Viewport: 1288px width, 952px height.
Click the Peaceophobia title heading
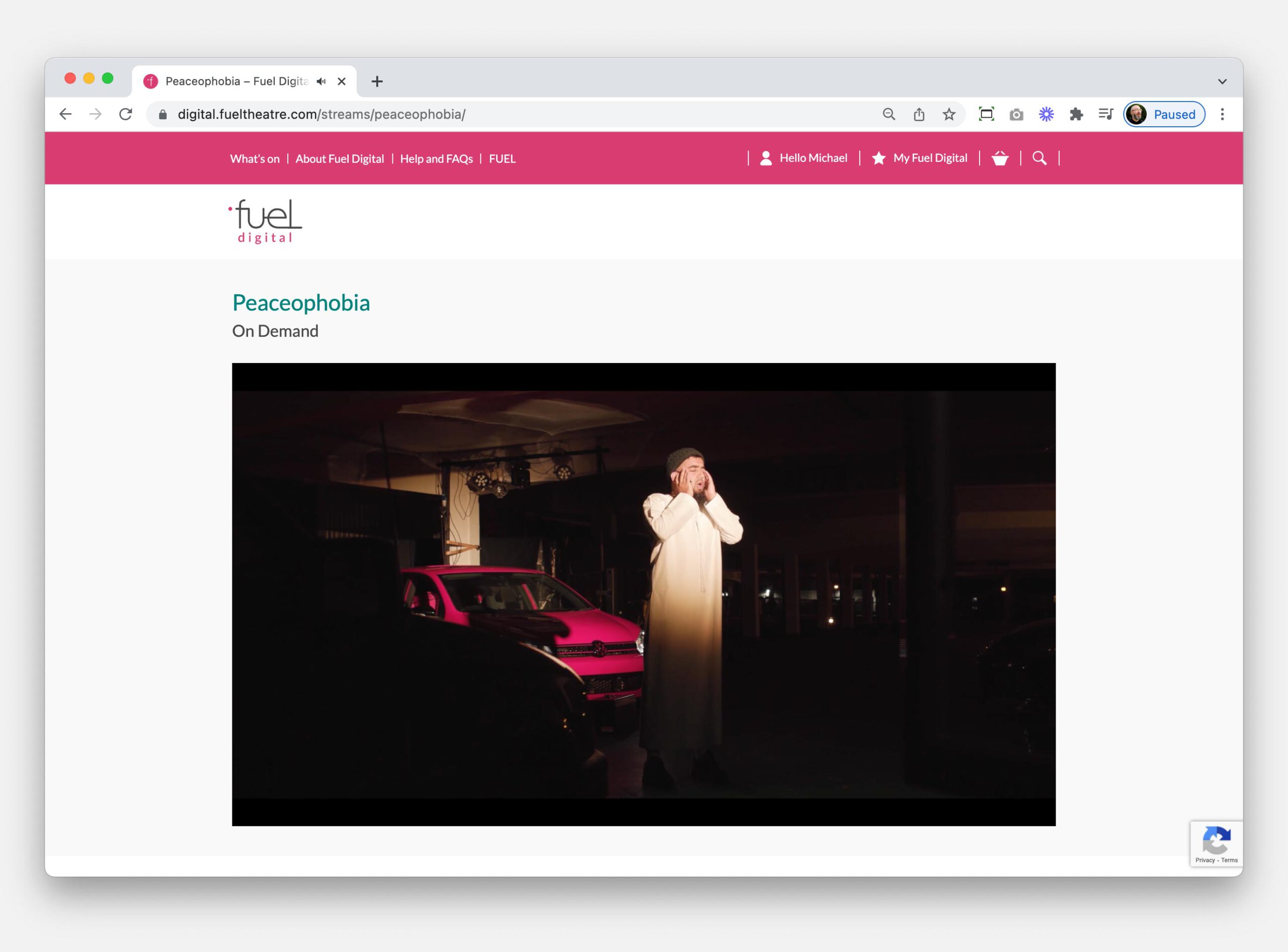(x=301, y=303)
